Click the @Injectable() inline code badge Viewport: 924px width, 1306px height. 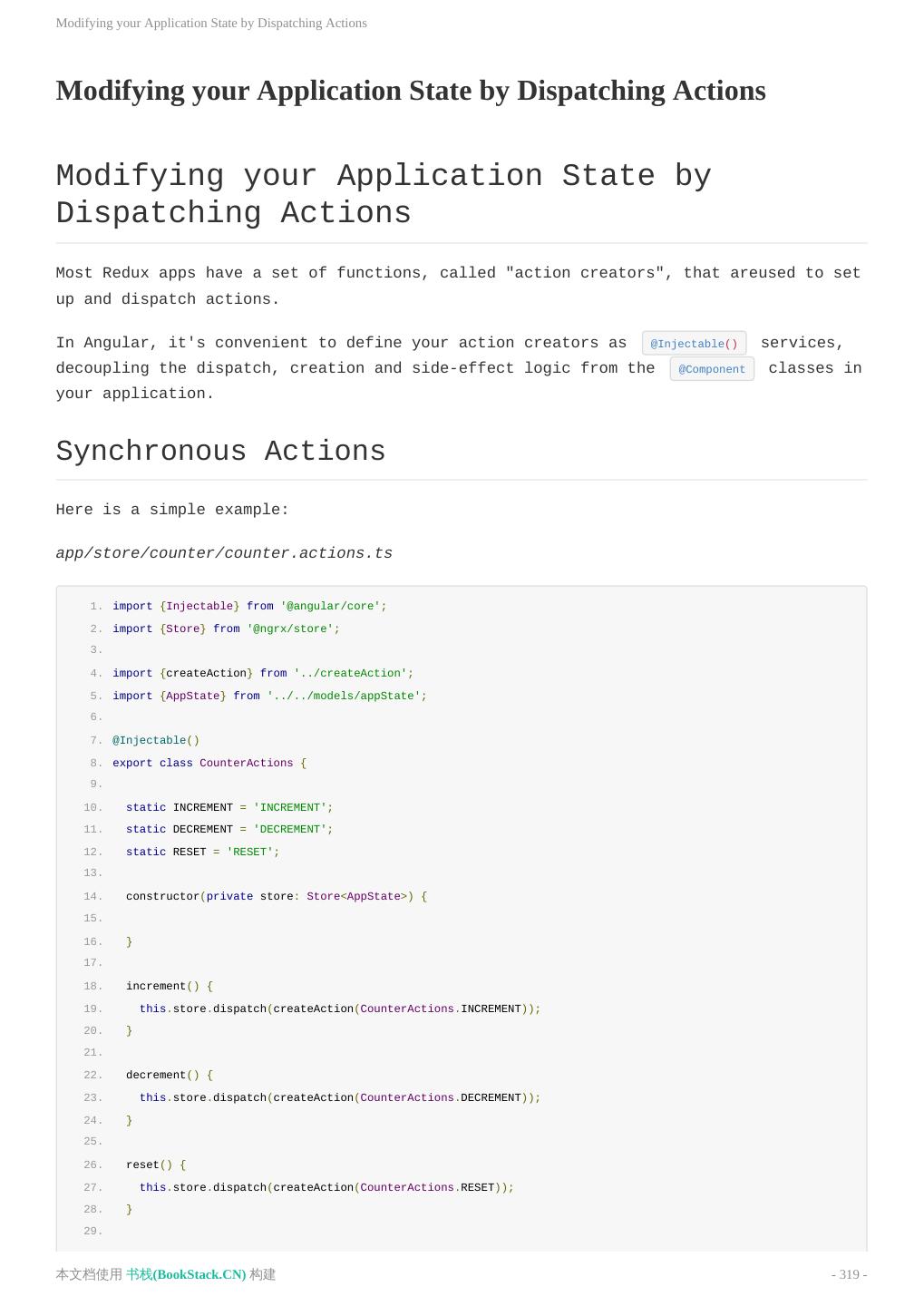[x=694, y=344]
